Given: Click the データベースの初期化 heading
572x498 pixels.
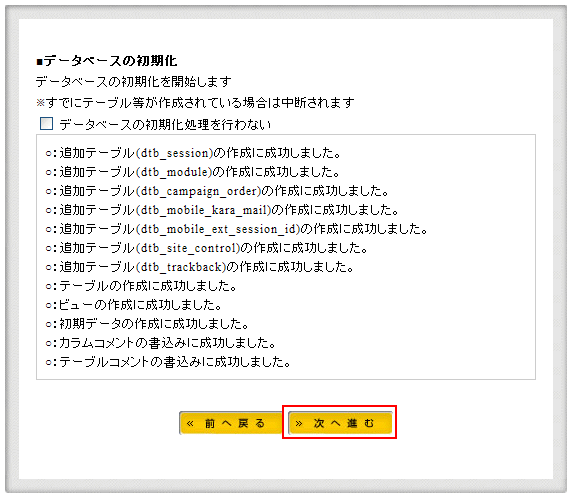Looking at the screenshot, I should point(107,61).
